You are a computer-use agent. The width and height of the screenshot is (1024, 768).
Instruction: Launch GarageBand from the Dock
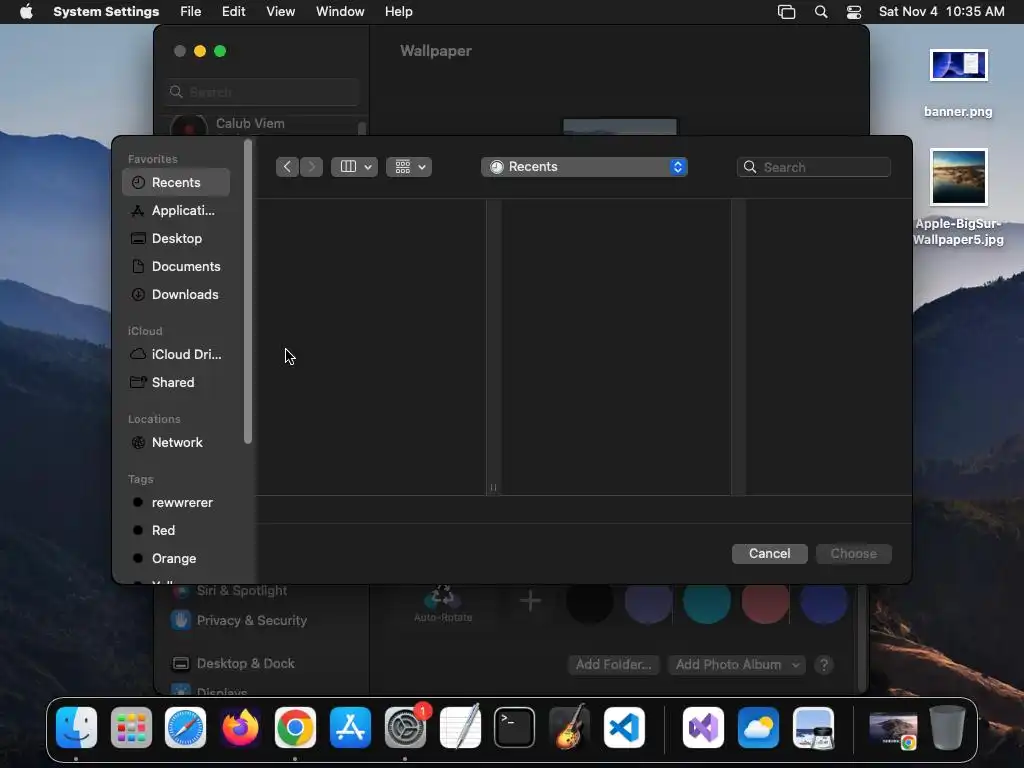click(569, 728)
